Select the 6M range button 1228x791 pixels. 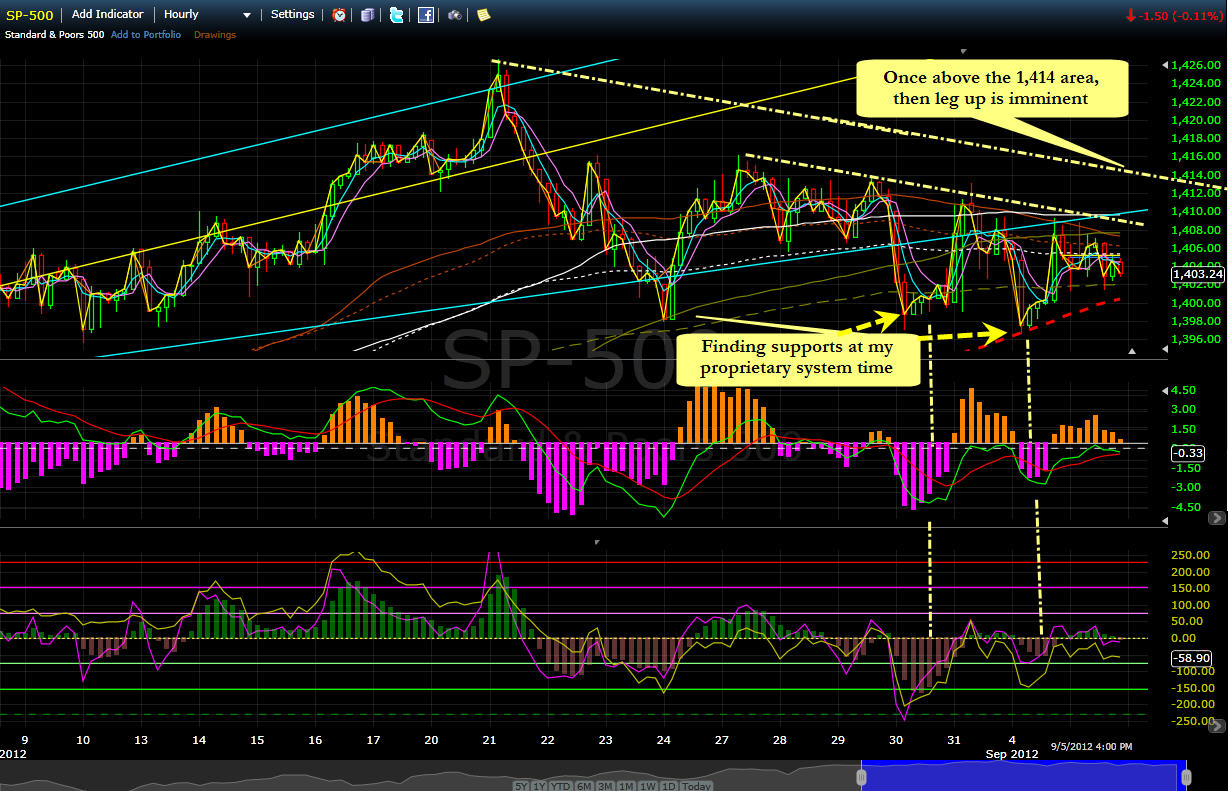tap(583, 786)
